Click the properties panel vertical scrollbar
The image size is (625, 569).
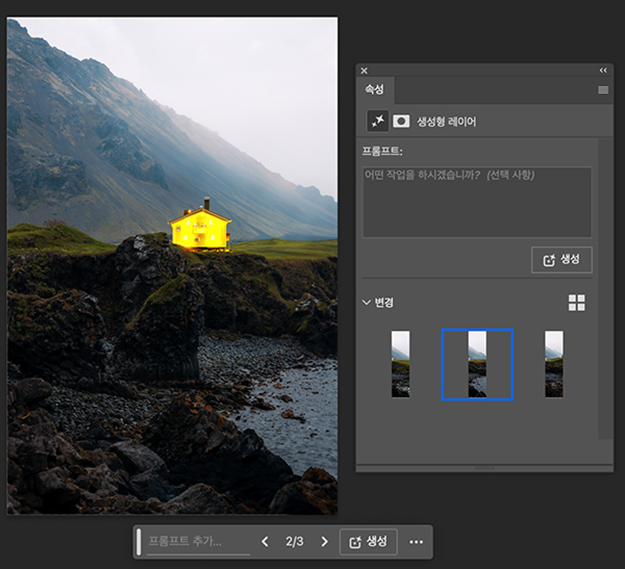click(605, 289)
